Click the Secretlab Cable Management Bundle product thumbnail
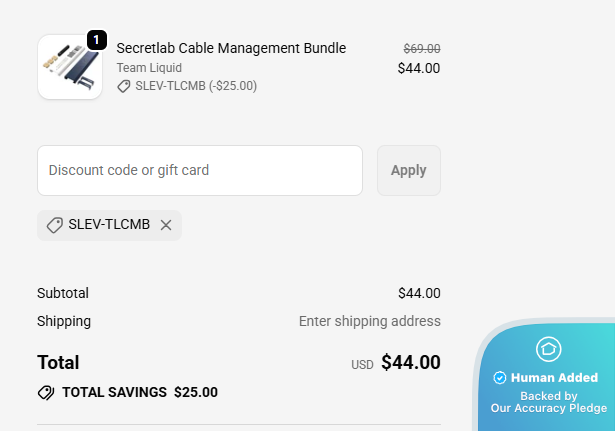 70,67
